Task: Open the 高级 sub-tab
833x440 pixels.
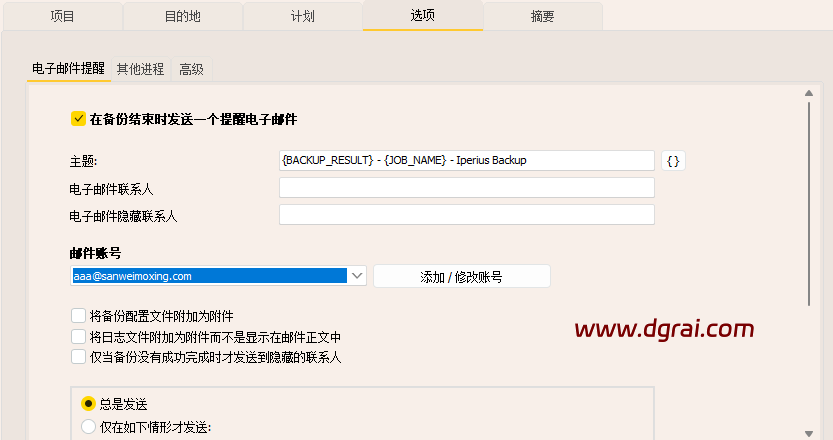Action: point(191,69)
